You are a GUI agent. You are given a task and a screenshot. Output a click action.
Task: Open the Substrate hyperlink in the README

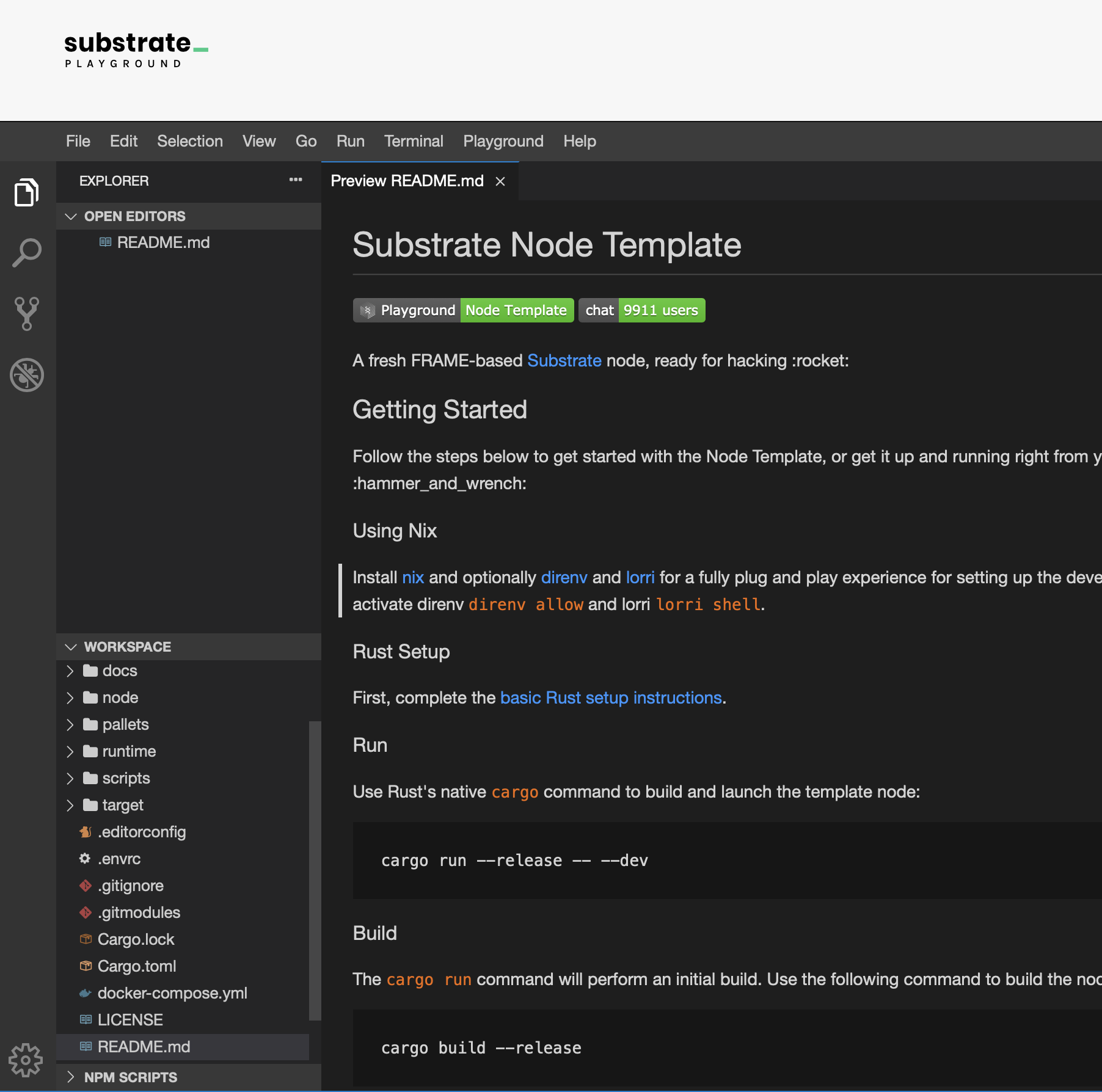click(x=564, y=360)
